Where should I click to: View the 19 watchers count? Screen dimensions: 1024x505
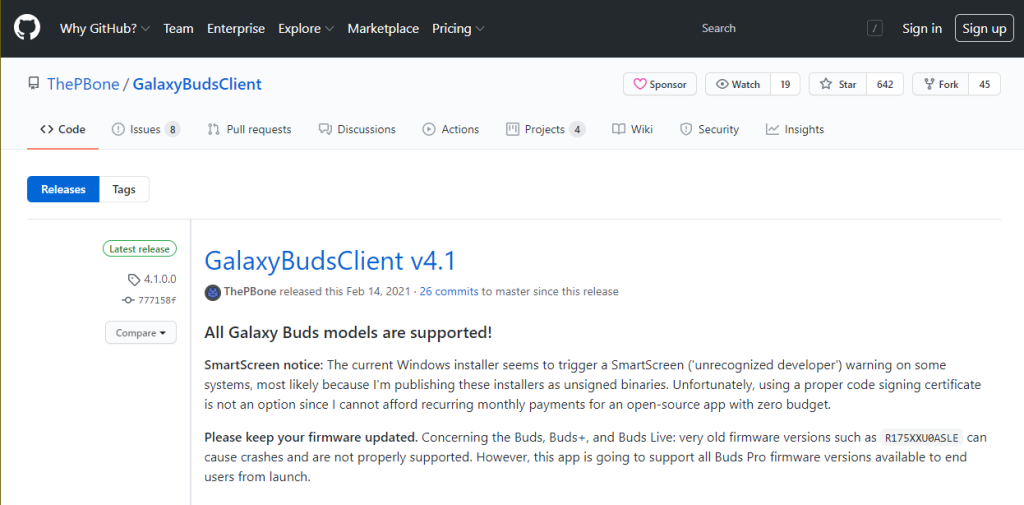(785, 84)
